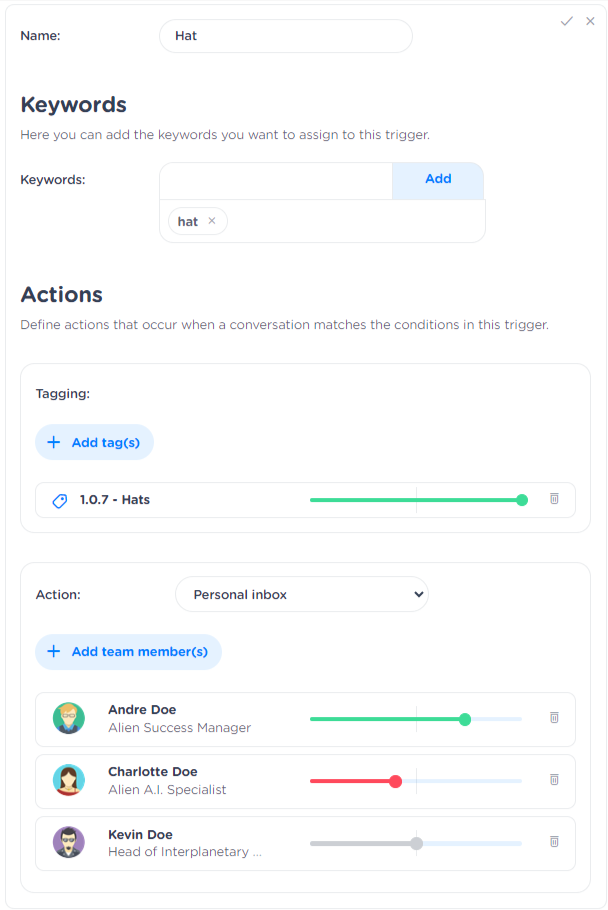608x910 pixels.
Task: Click Charlotte Doe's red slider handle
Action: click(x=395, y=781)
